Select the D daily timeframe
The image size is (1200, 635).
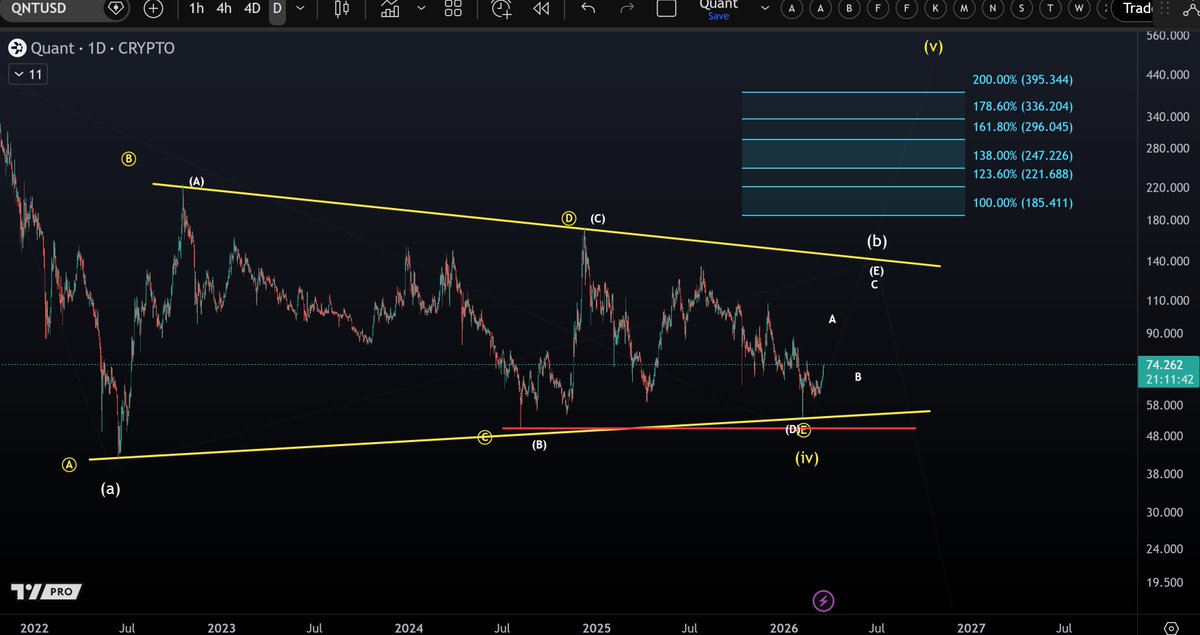coord(277,8)
